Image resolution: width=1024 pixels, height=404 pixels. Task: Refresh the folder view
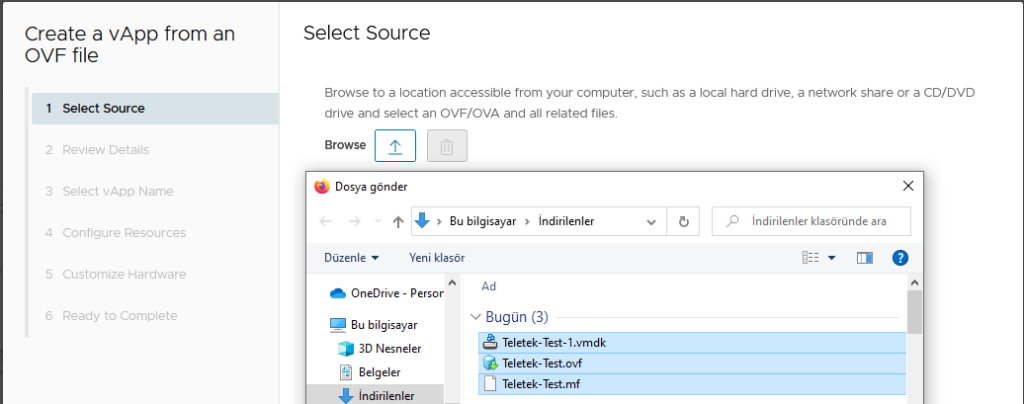[x=684, y=222]
